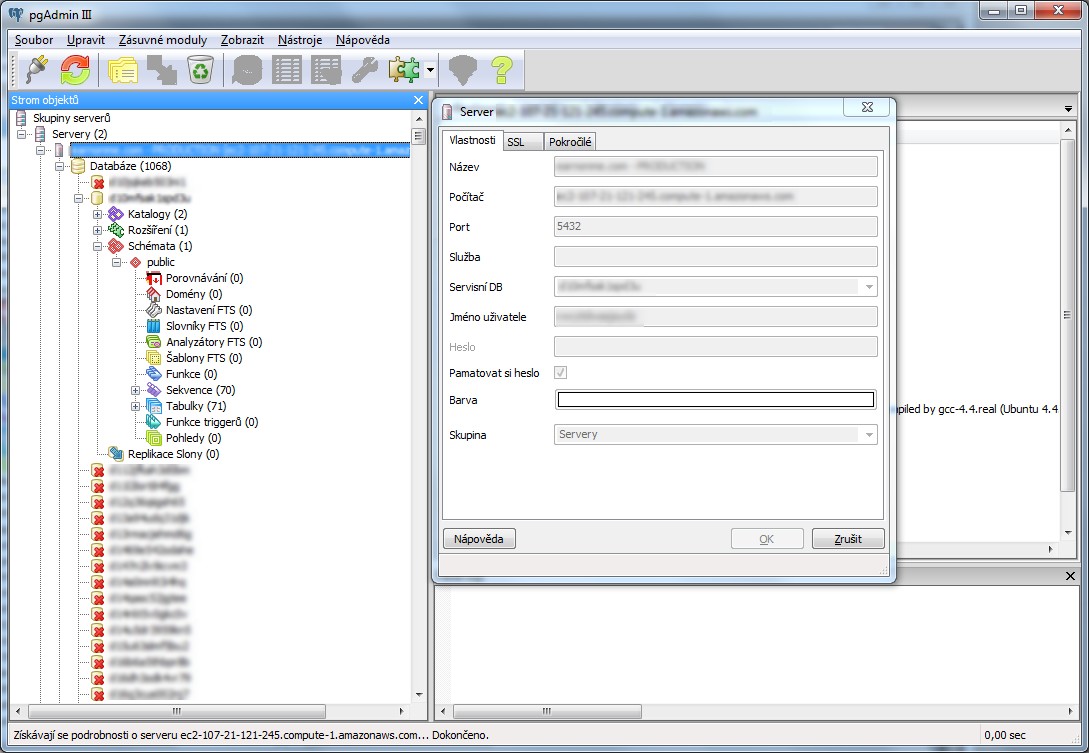The image size is (1089, 753).
Task: Click the Replikace Slony (0) node icon
Action: 116,454
